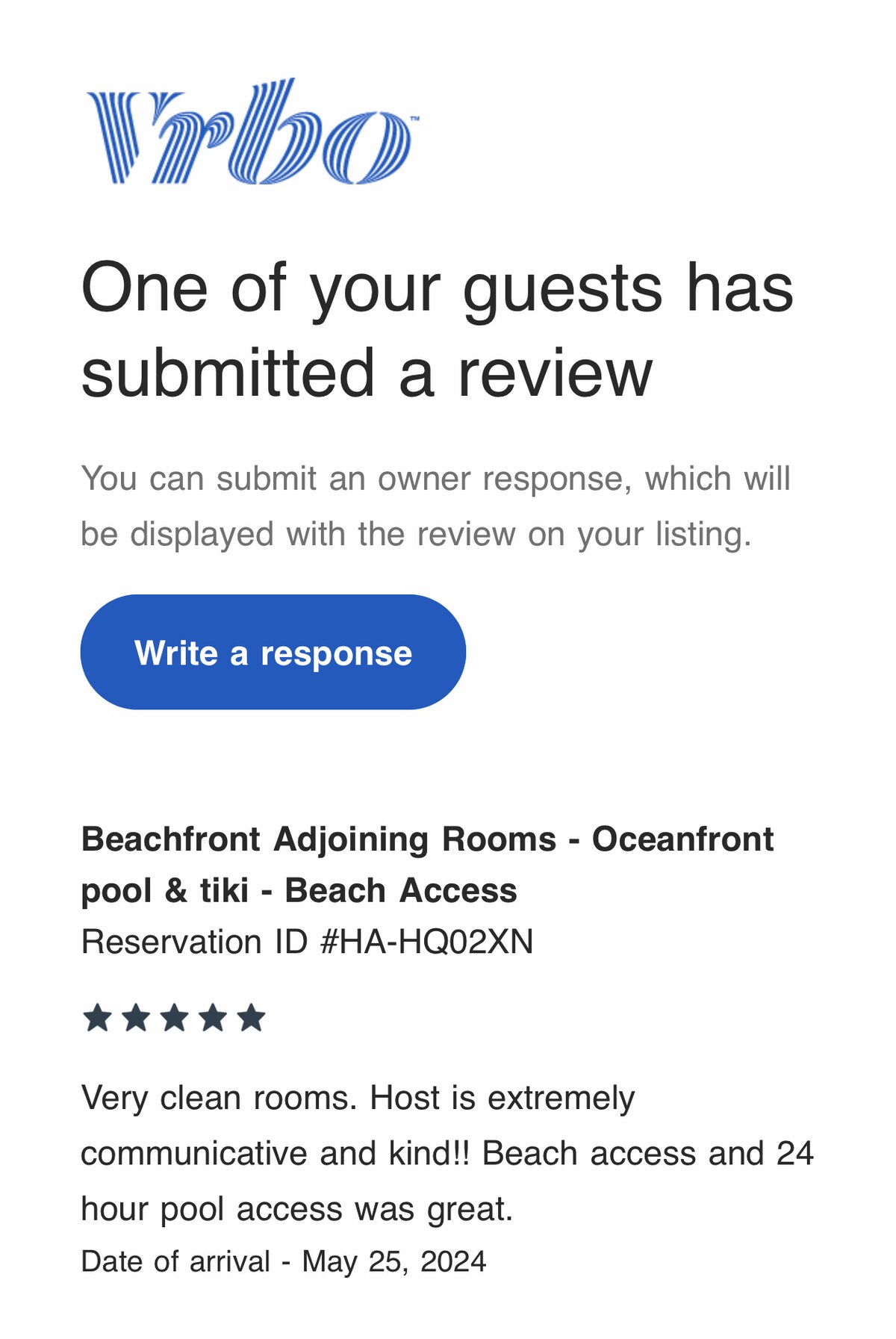Viewport: 896px width, 1339px height.
Task: Click the headline about guest review submitted
Action: [x=437, y=330]
